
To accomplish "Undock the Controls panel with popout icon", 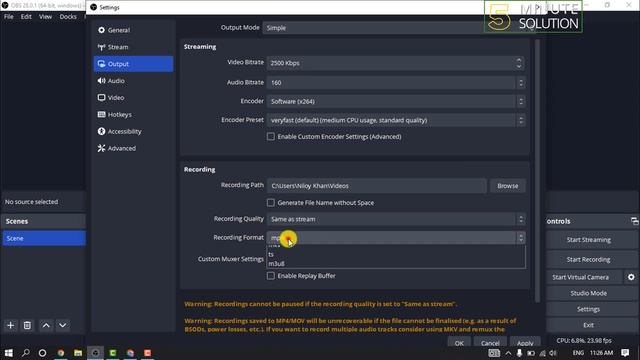I will coord(634,221).
